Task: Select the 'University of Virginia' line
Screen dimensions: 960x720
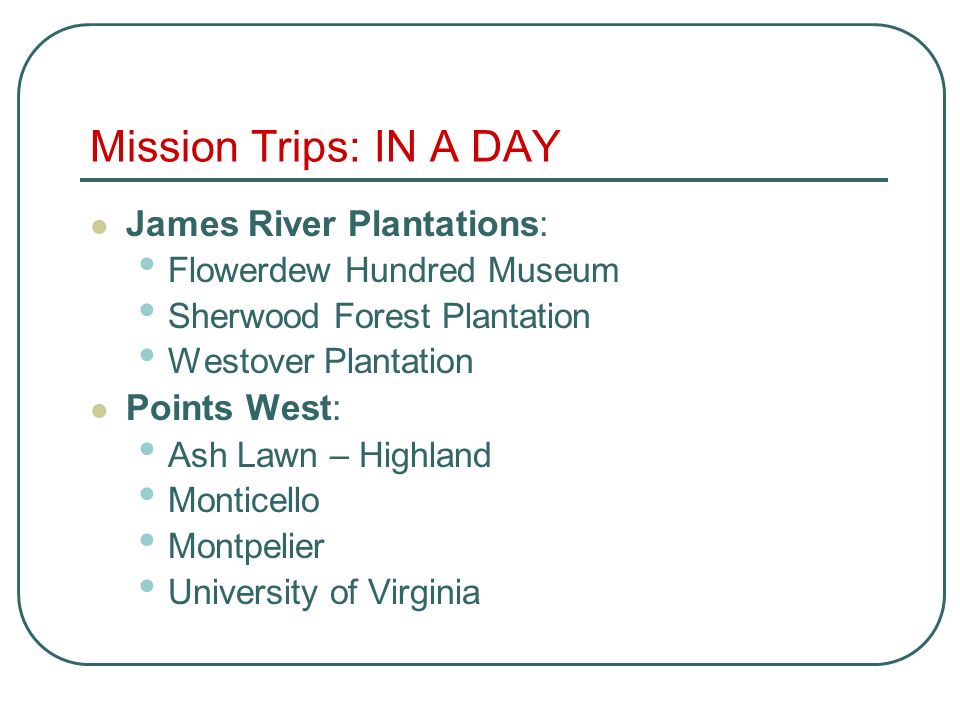Action: [324, 592]
